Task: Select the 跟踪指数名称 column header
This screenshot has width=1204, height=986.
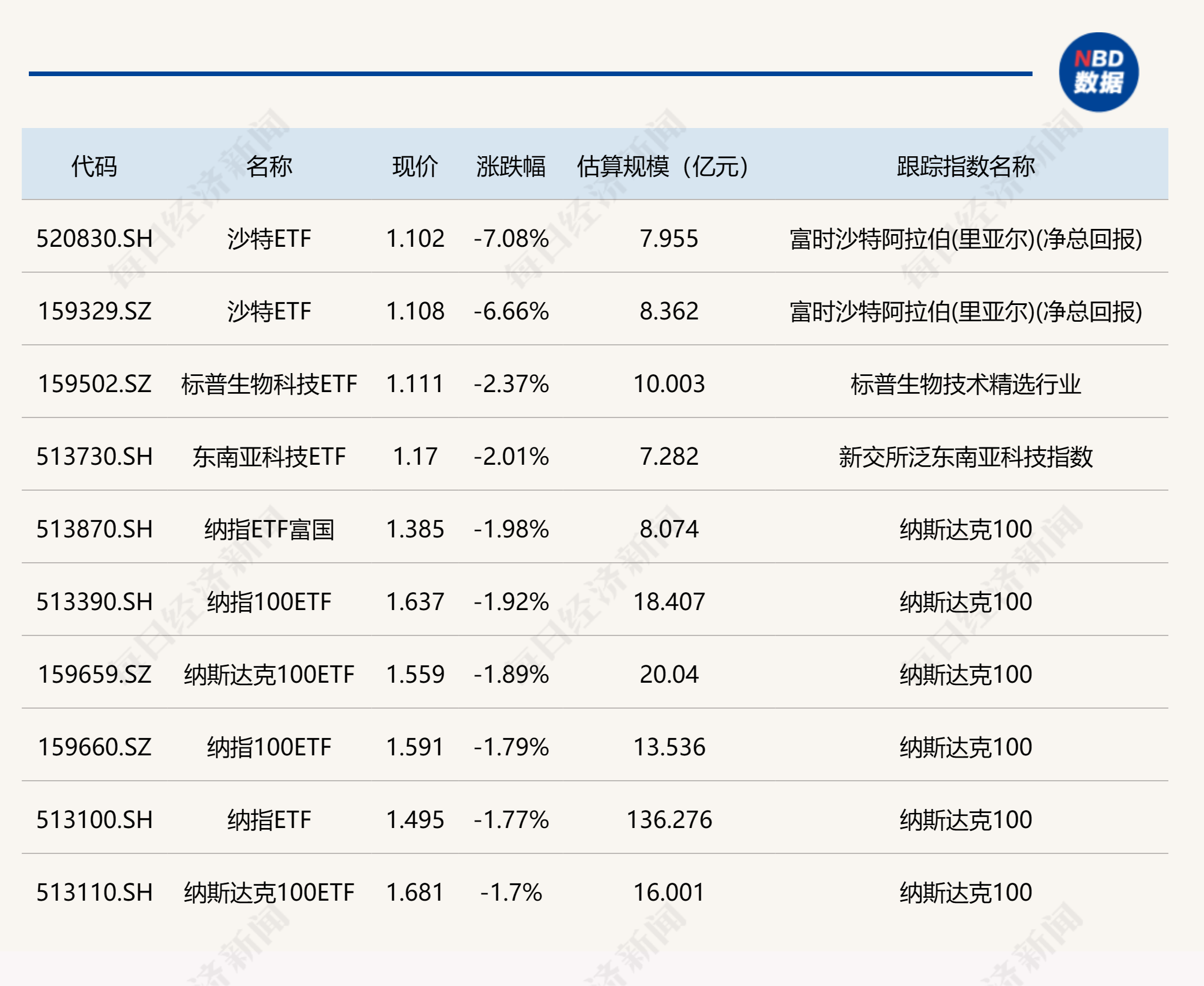Action: point(966,167)
